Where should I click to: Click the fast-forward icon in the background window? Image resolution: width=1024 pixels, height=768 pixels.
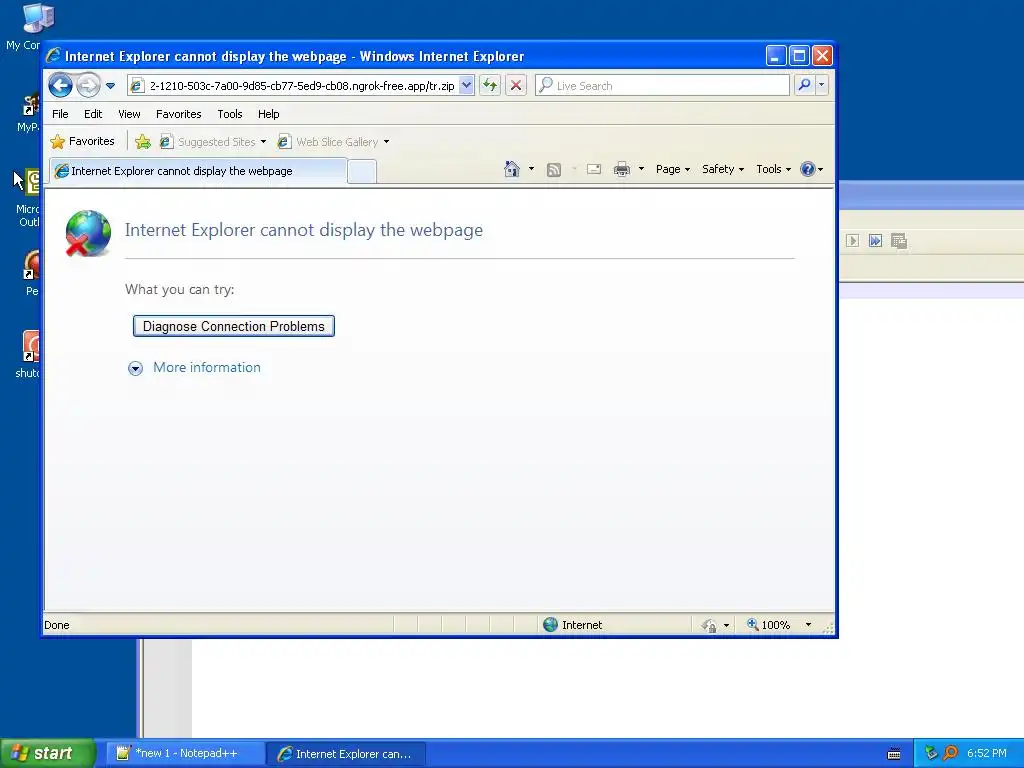point(875,241)
